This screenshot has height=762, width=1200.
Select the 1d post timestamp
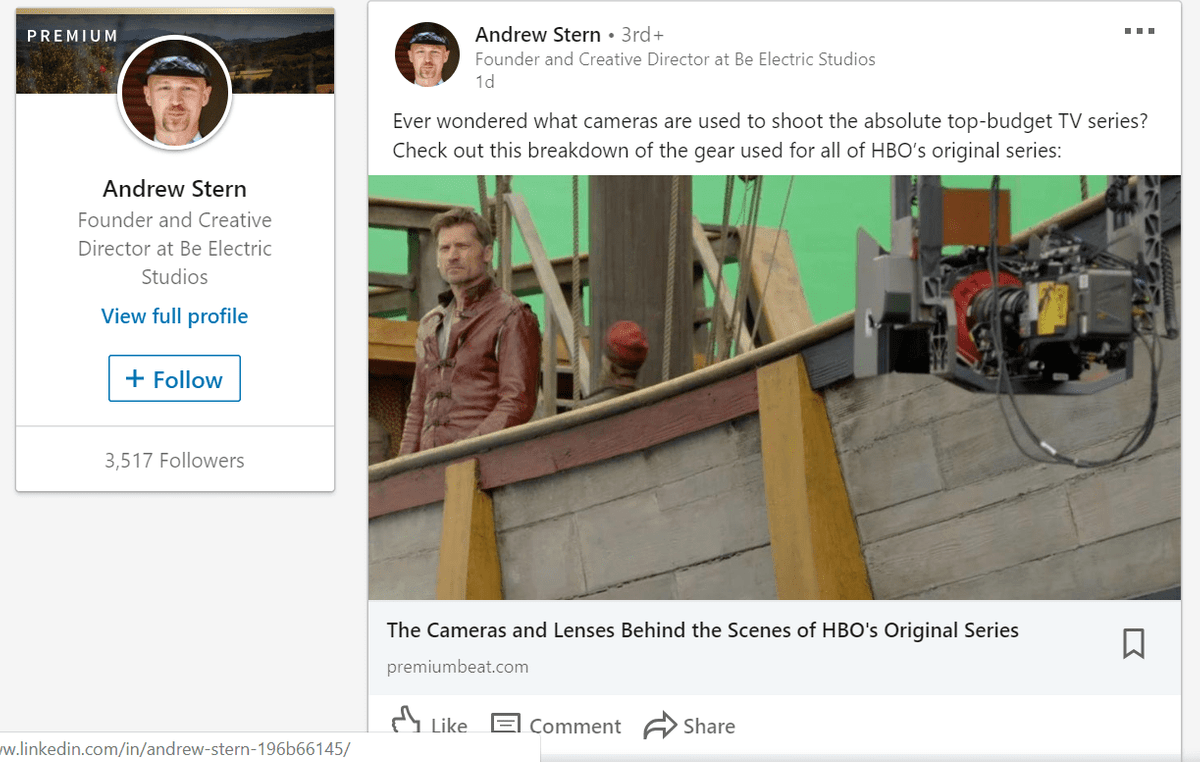[485, 82]
